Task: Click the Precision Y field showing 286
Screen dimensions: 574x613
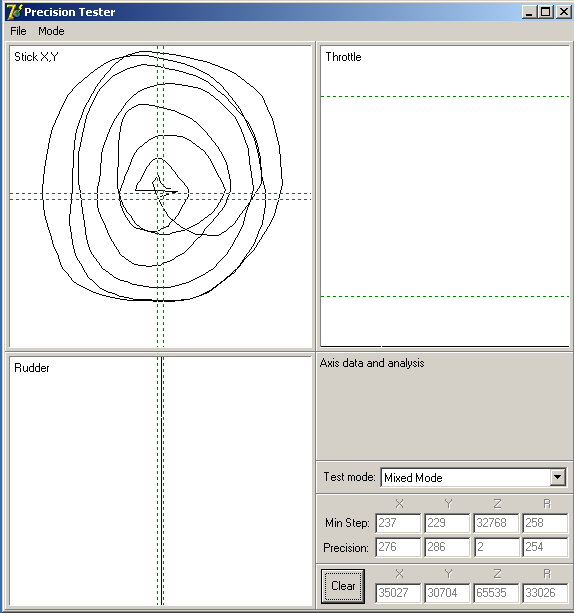Action: click(447, 547)
